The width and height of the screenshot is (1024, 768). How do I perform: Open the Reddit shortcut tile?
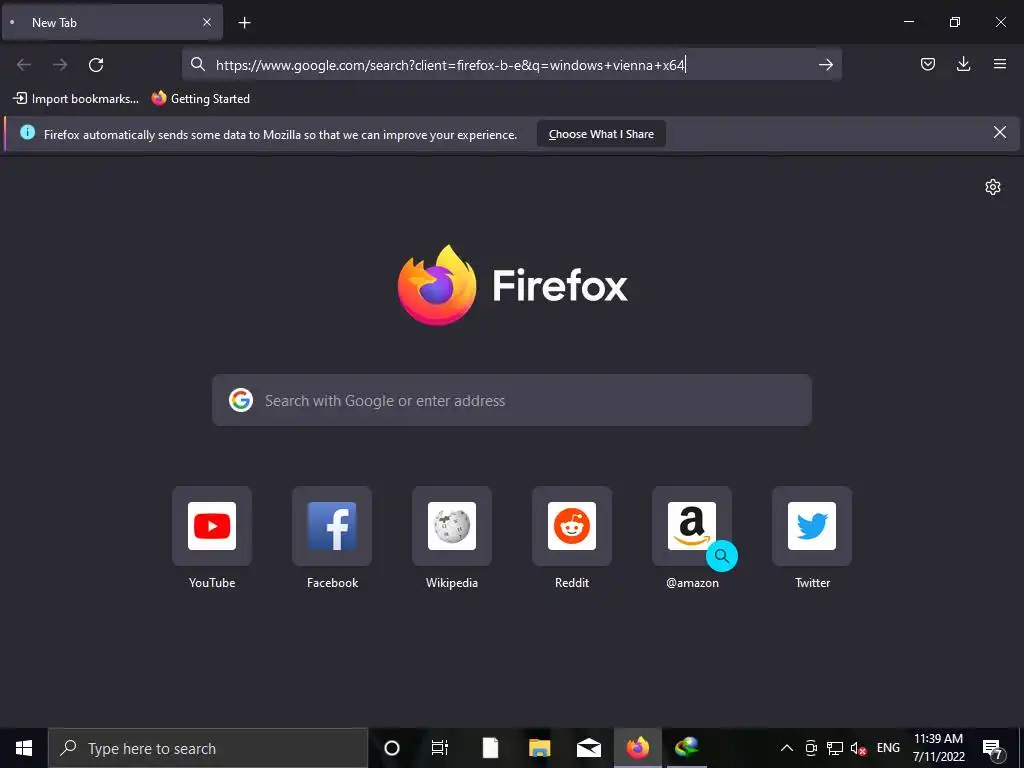(572, 526)
